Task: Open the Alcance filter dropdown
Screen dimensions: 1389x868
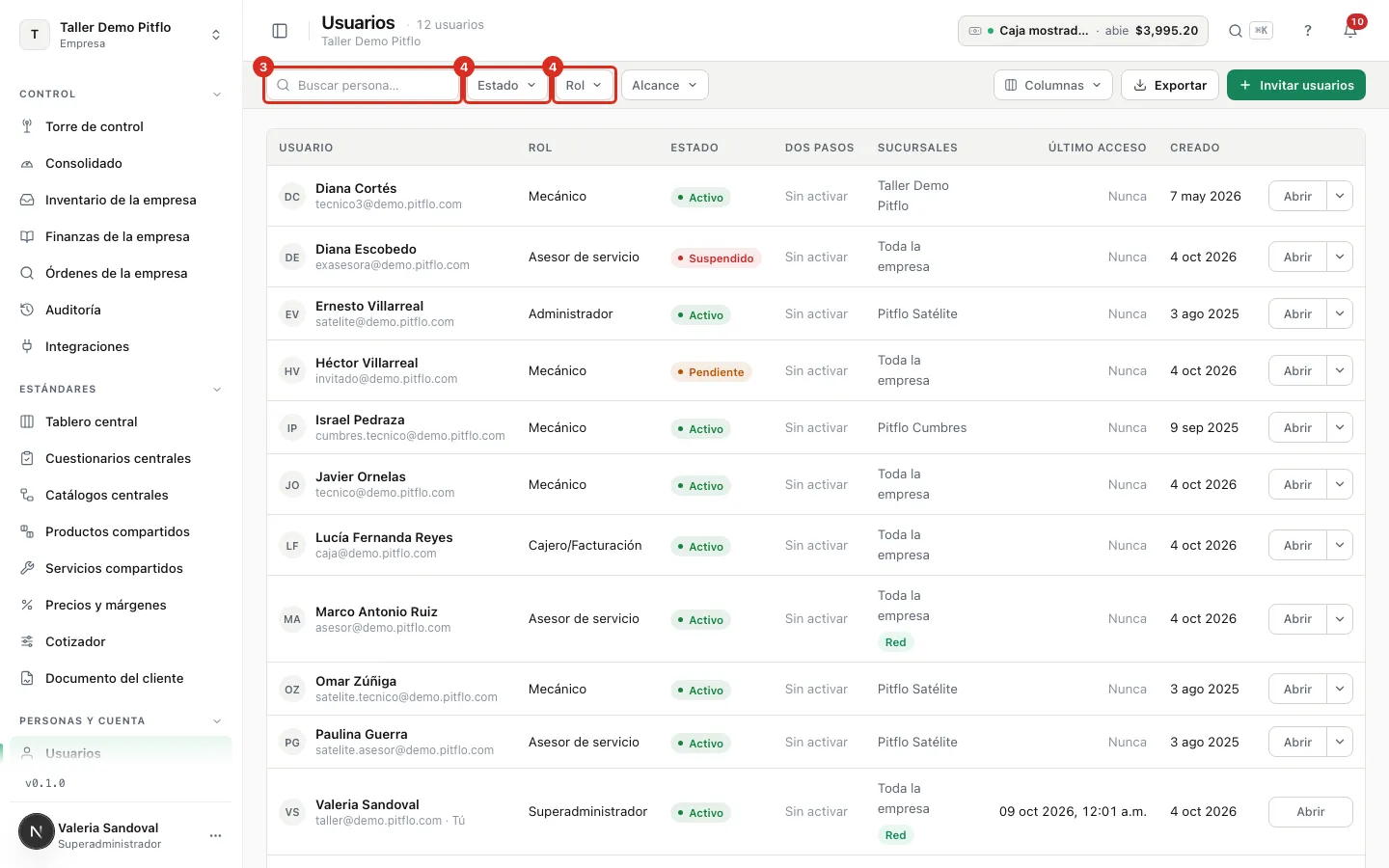Action: coord(665,85)
